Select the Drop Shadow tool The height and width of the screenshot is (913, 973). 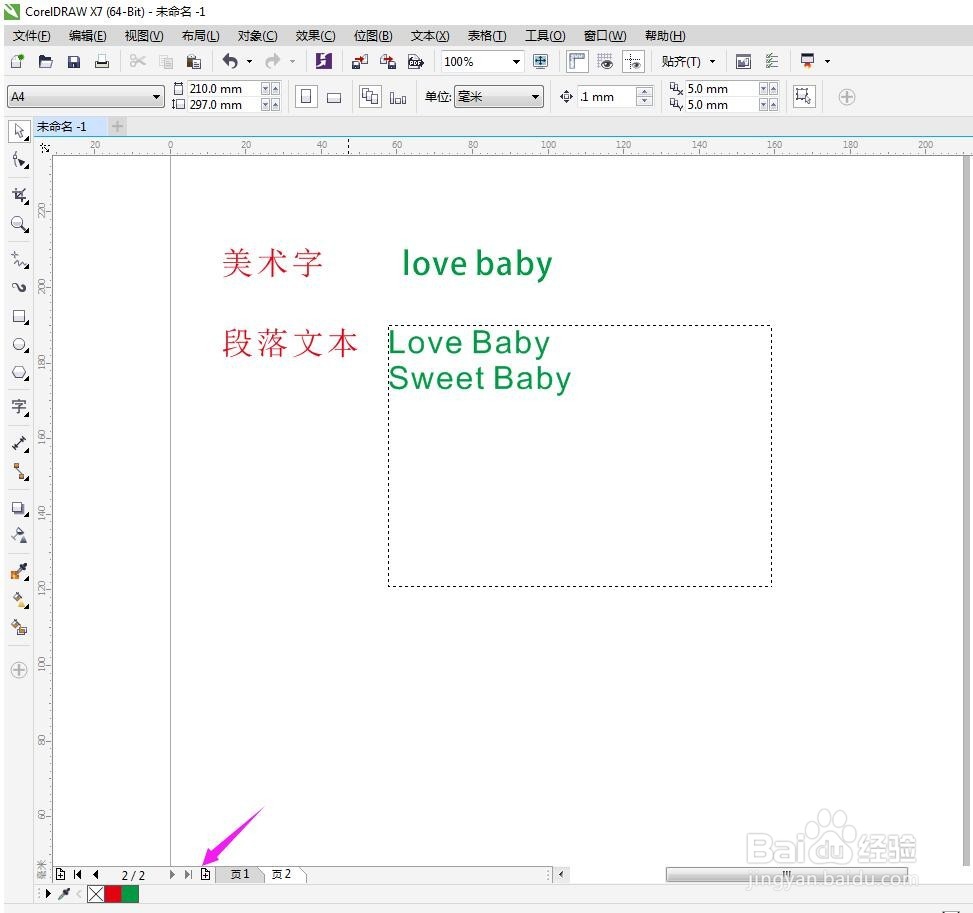pyautogui.click(x=19, y=508)
